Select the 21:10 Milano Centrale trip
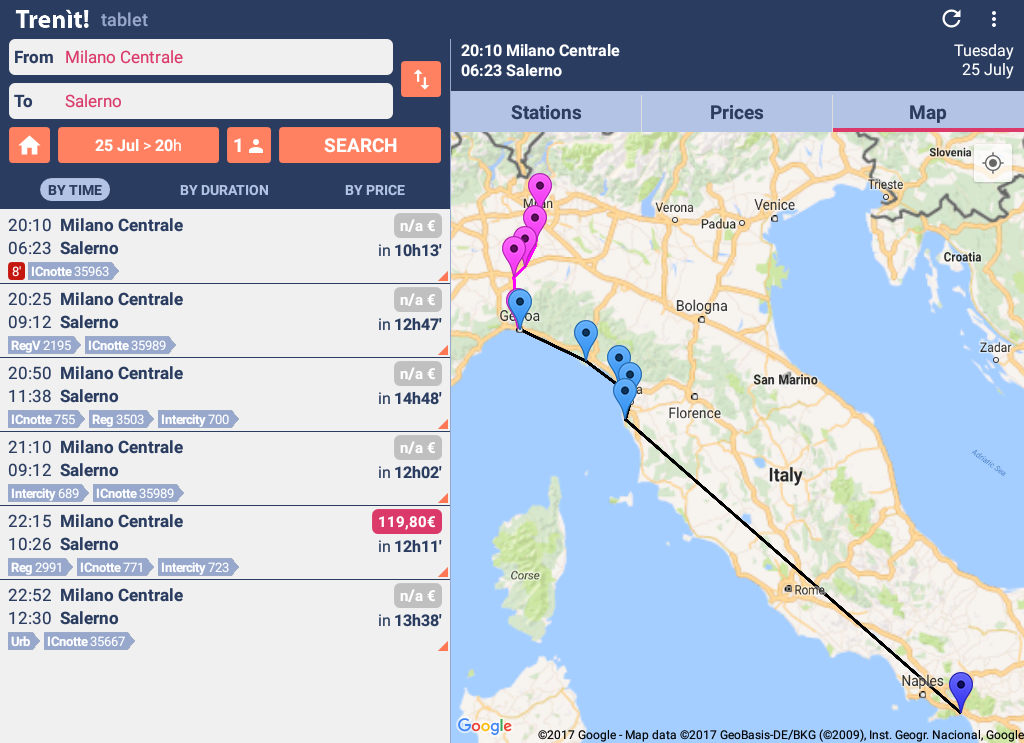 coord(225,469)
